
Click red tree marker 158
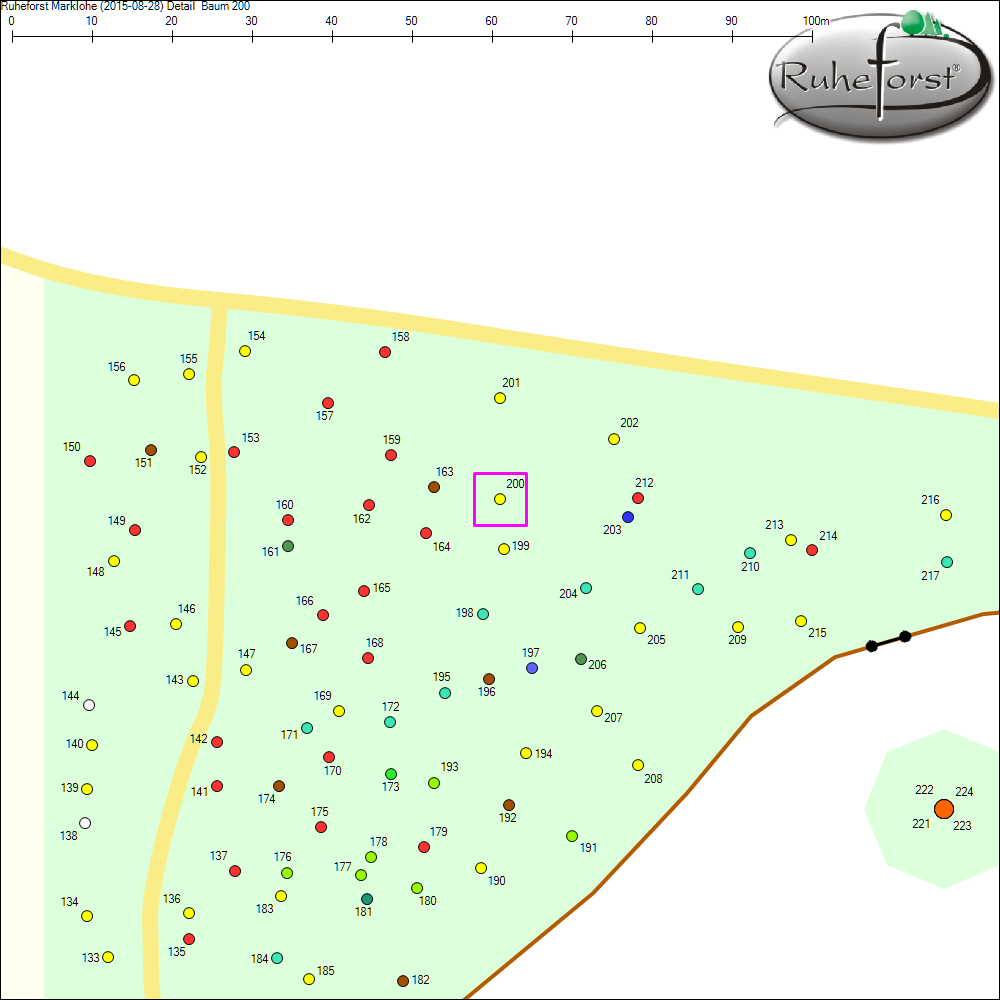385,353
